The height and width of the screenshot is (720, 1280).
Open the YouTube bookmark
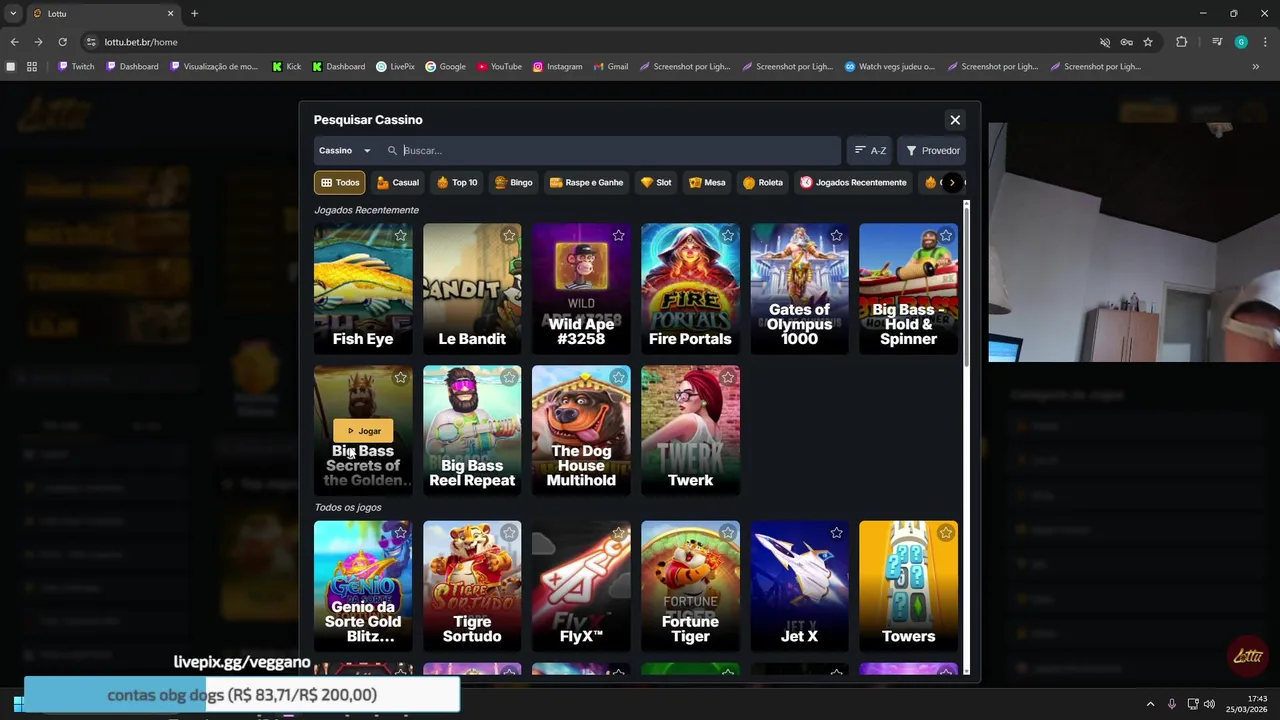point(499,67)
